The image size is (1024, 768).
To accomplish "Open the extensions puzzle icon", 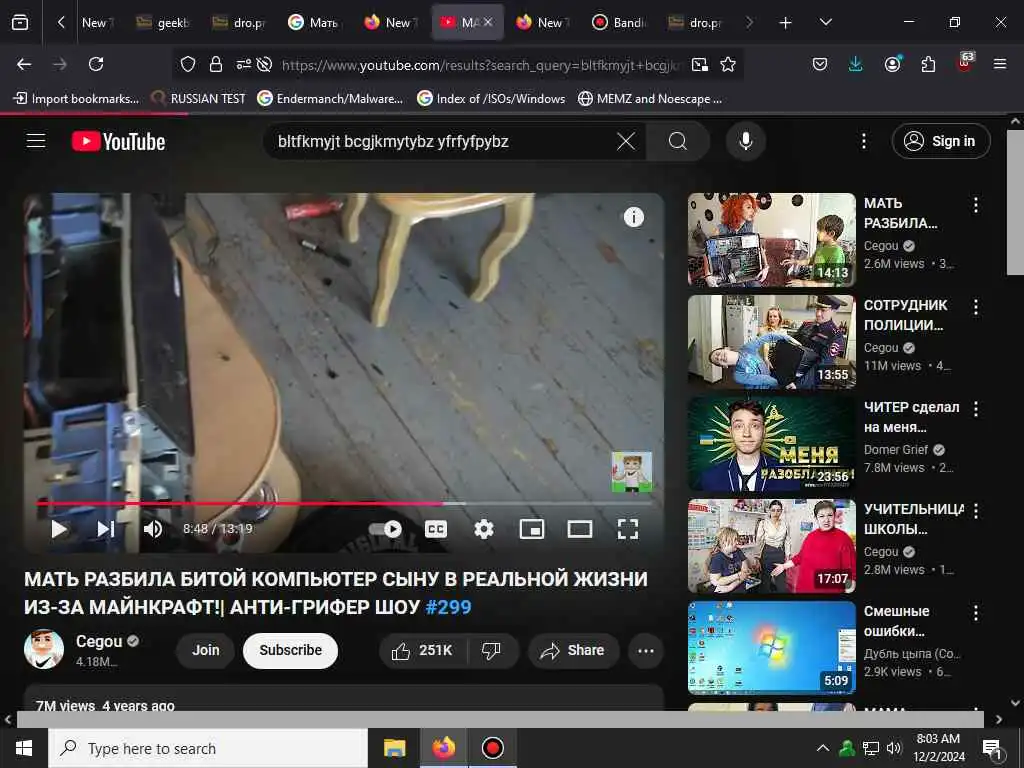I will point(928,64).
